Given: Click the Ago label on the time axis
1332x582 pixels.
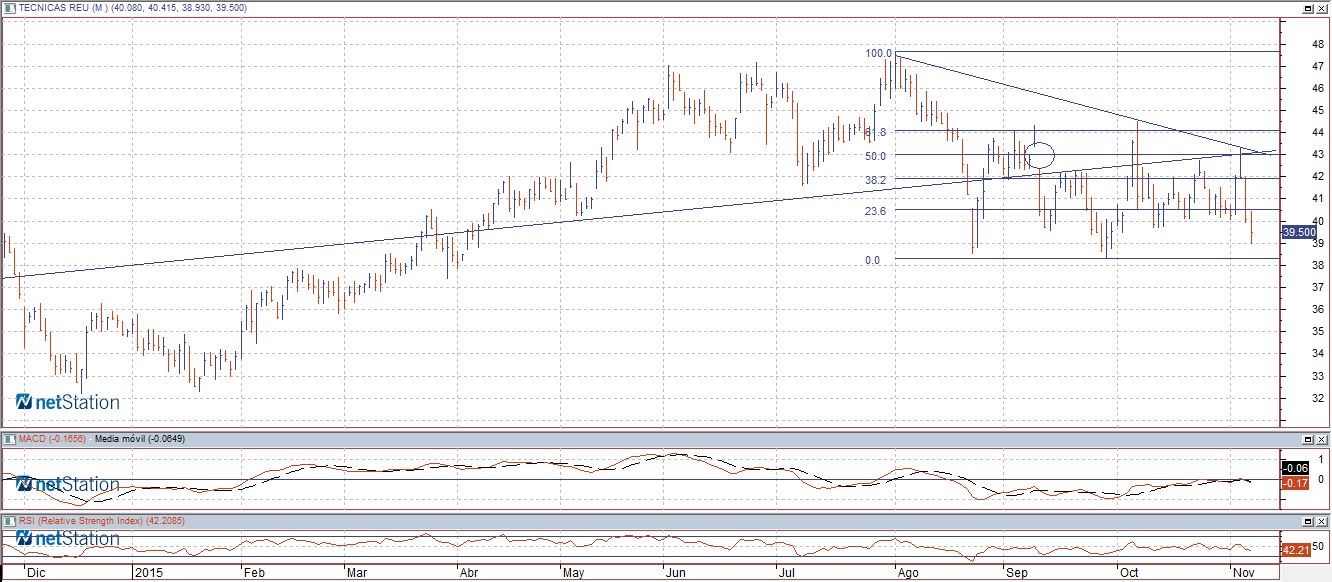Looking at the screenshot, I should click(908, 573).
